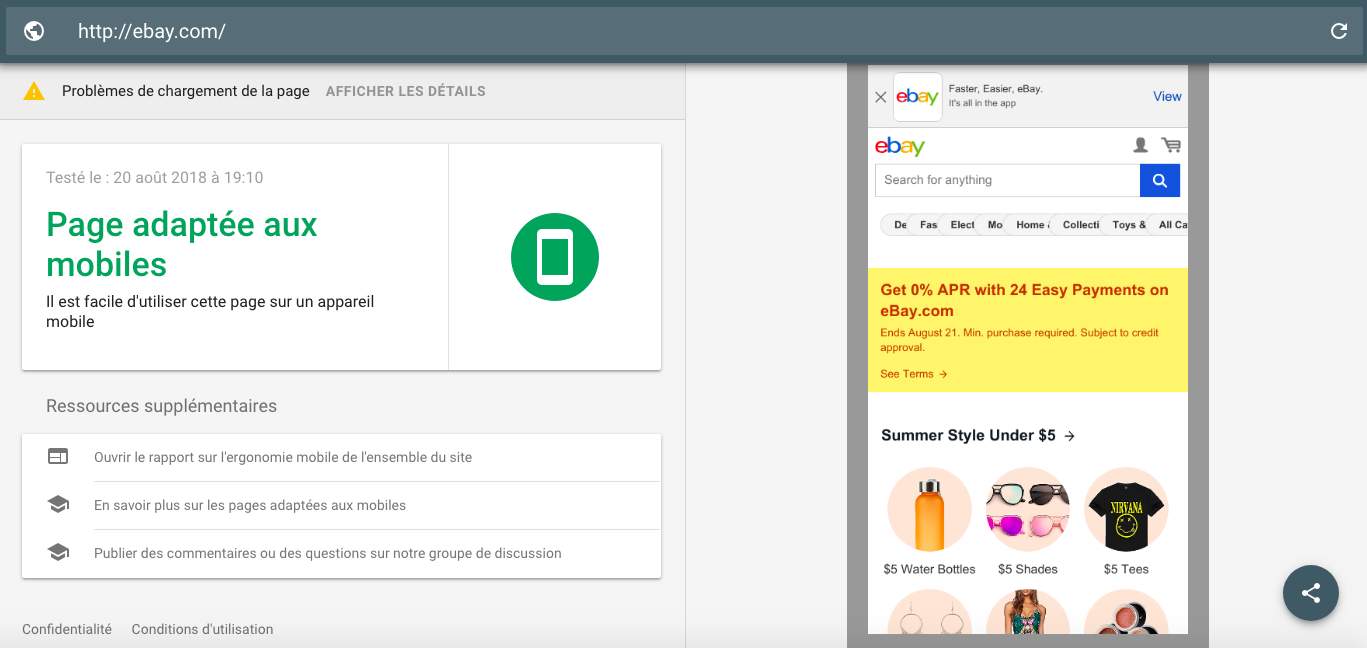The width and height of the screenshot is (1367, 648).
Task: Open Publier des commentaires discussion group link
Action: click(327, 553)
